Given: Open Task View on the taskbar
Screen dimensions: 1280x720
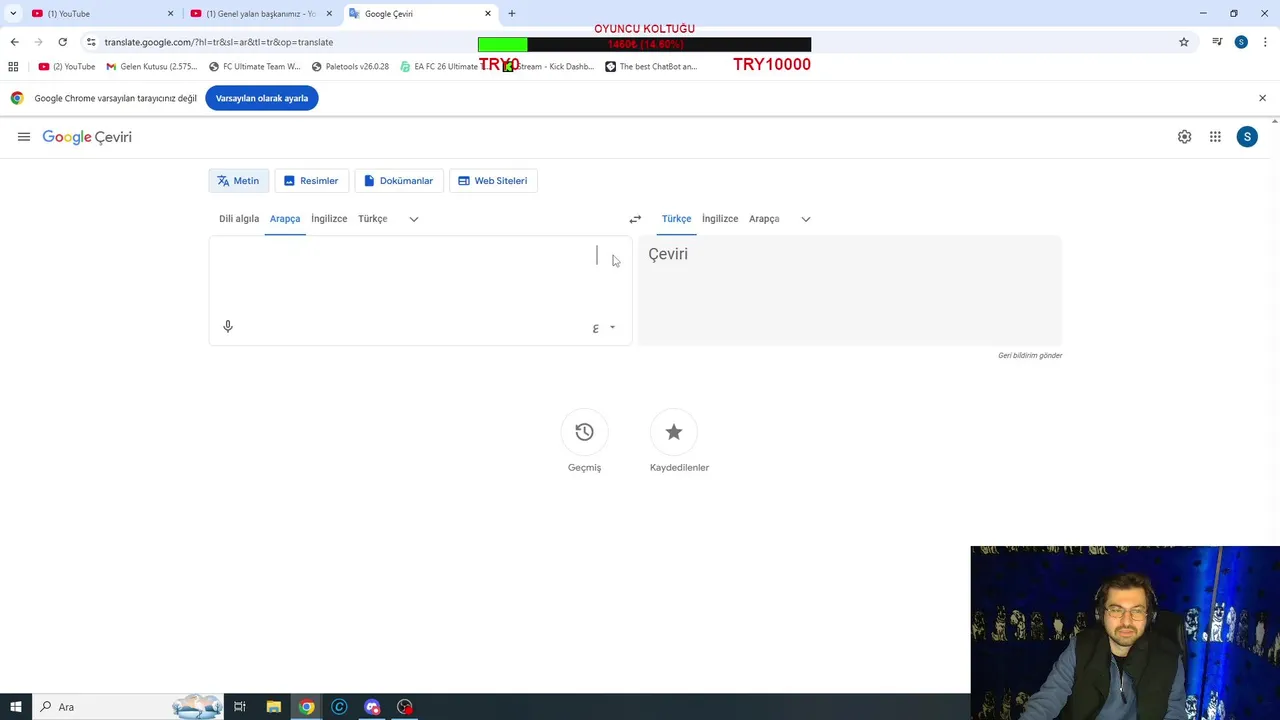Looking at the screenshot, I should (240, 707).
